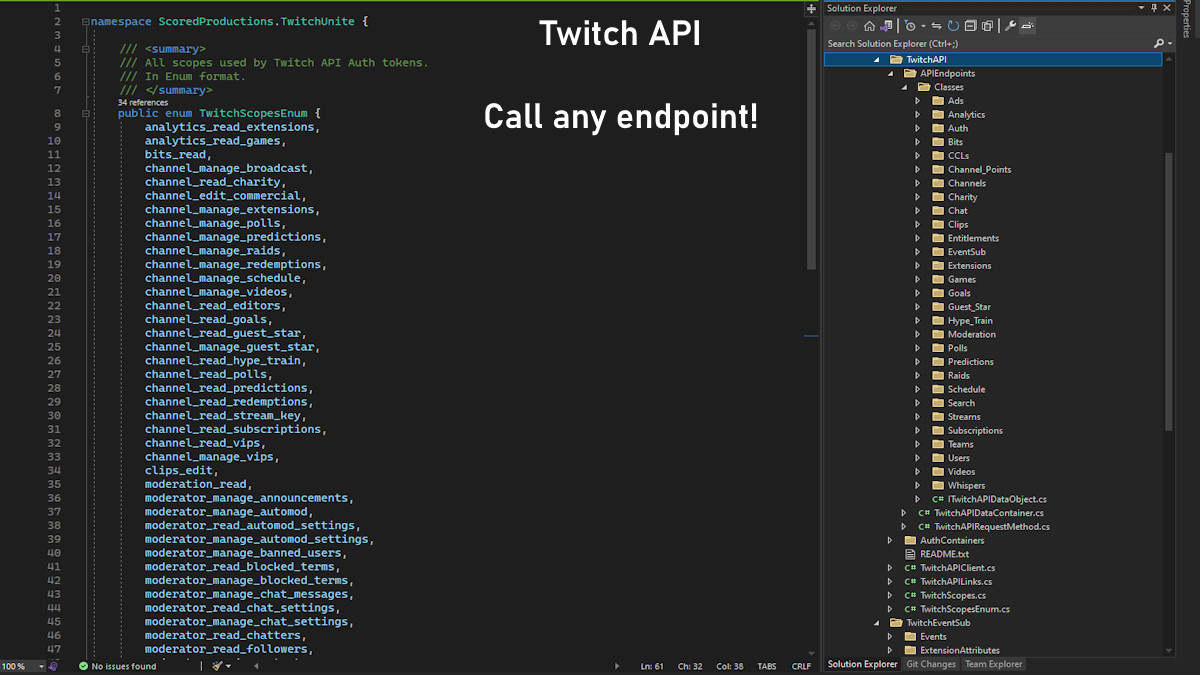The image size is (1200, 675).
Task: Click the channel_manage_broadcast enum member text
Action: pyautogui.click(x=226, y=169)
